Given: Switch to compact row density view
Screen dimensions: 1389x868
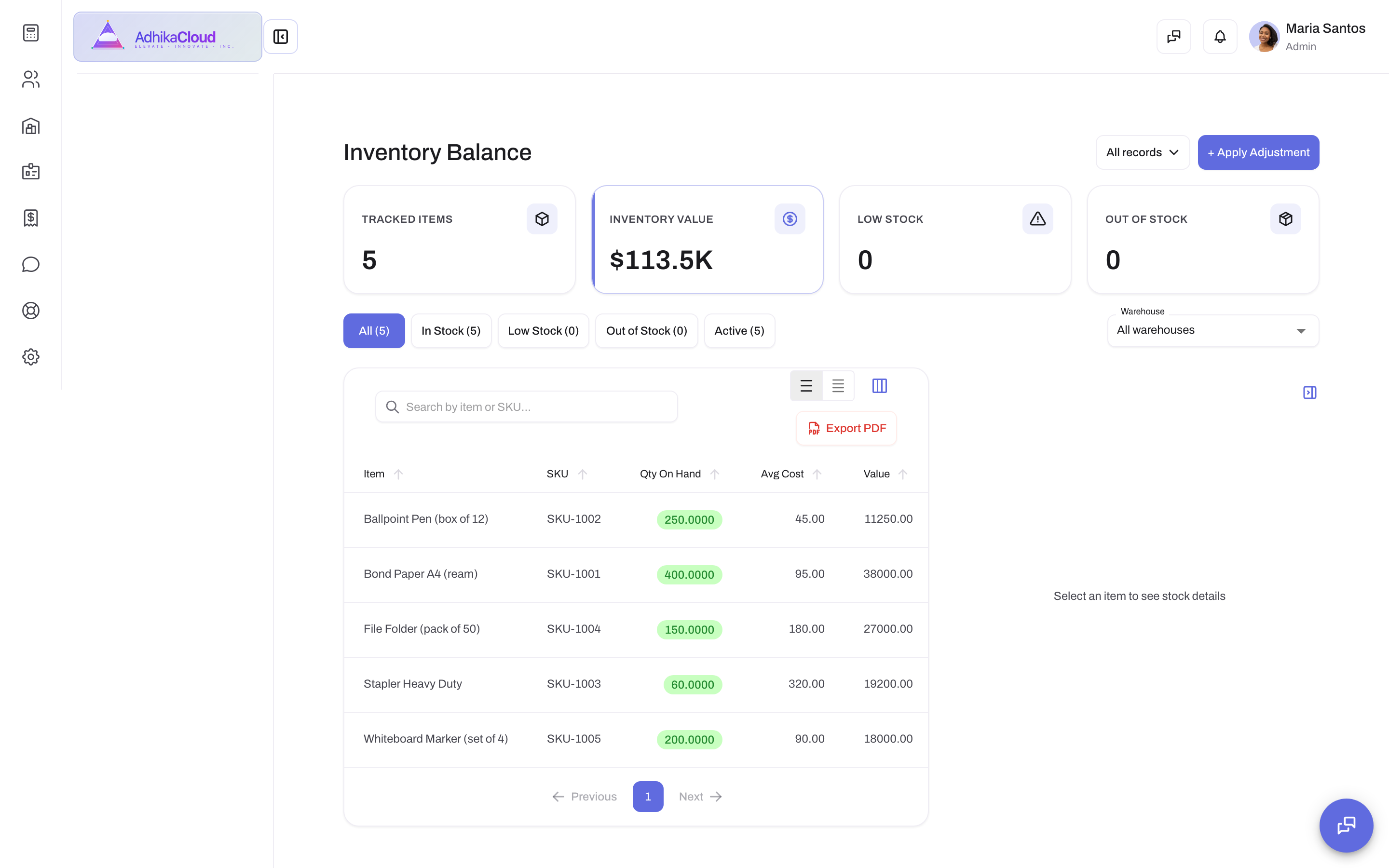Looking at the screenshot, I should coord(838,386).
